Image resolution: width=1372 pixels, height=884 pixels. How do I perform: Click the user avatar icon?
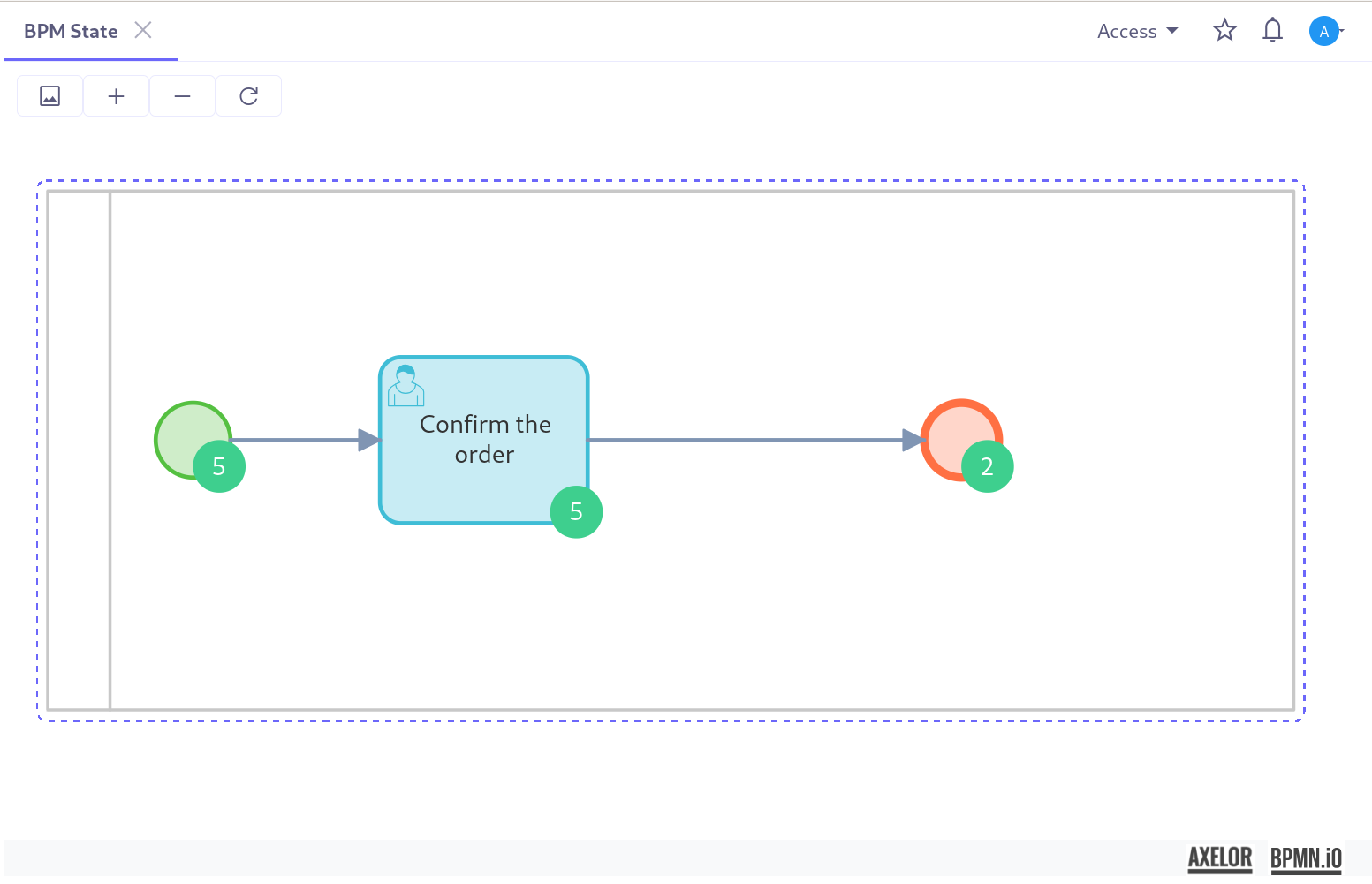1323,31
